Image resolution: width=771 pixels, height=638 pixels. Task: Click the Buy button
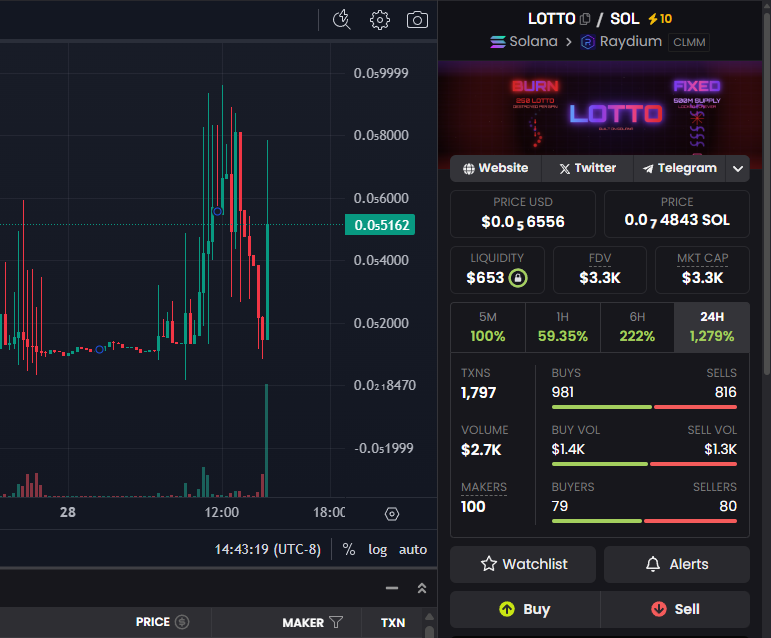[x=525, y=609]
